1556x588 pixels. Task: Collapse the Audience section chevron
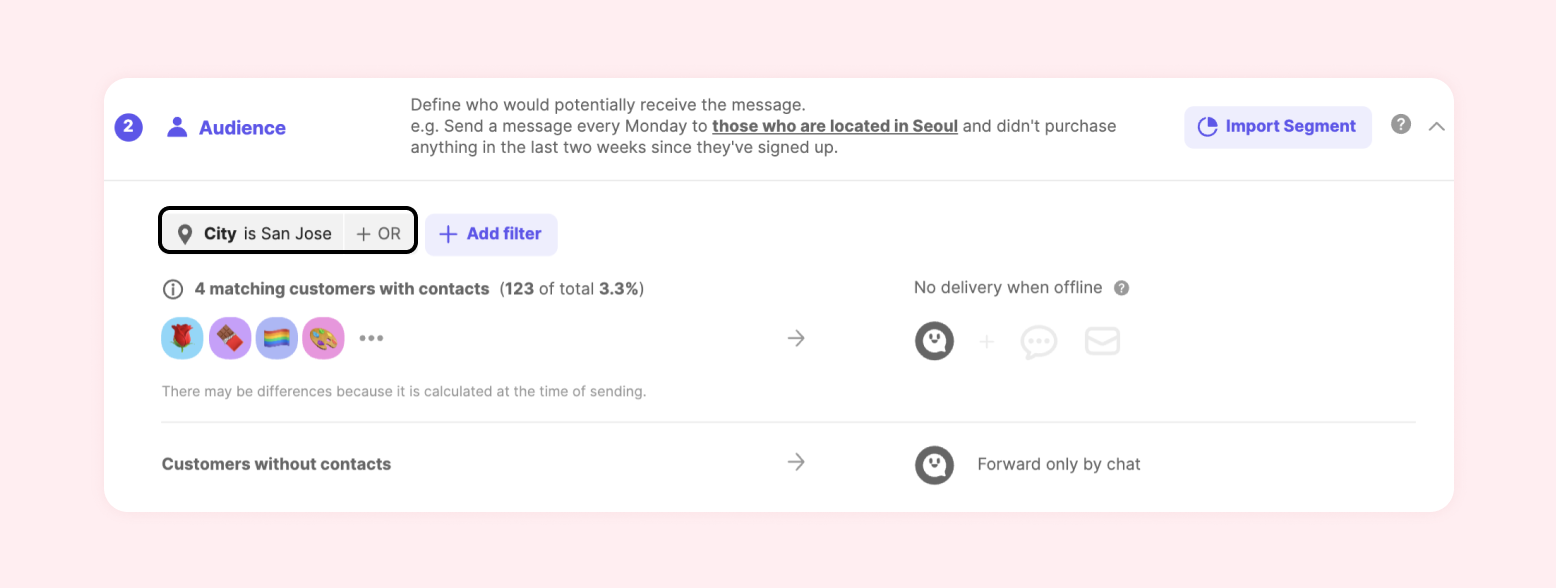(1437, 127)
